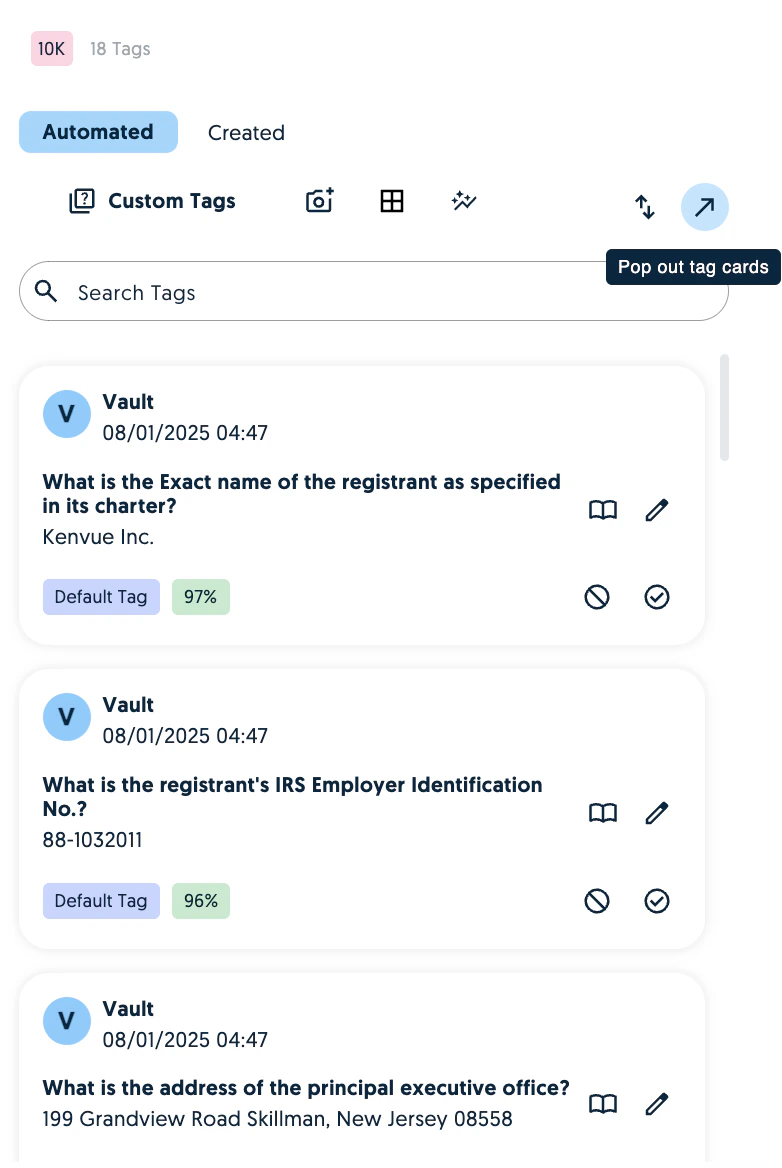The image size is (782, 1168).
Task: Click the Vault avatar on the address card
Action: [x=66, y=1021]
